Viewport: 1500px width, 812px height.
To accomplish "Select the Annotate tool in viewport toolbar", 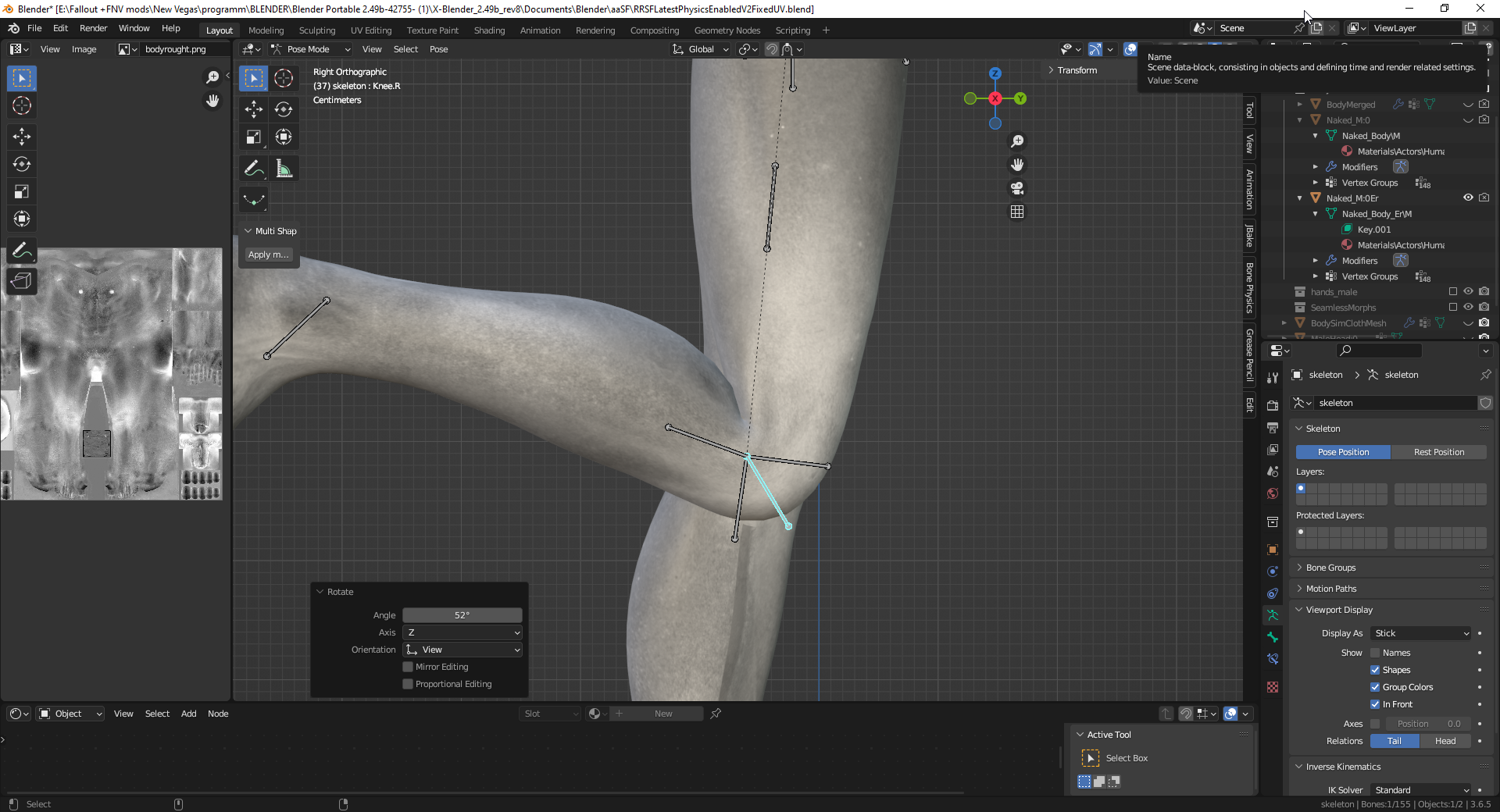I will click(253, 168).
